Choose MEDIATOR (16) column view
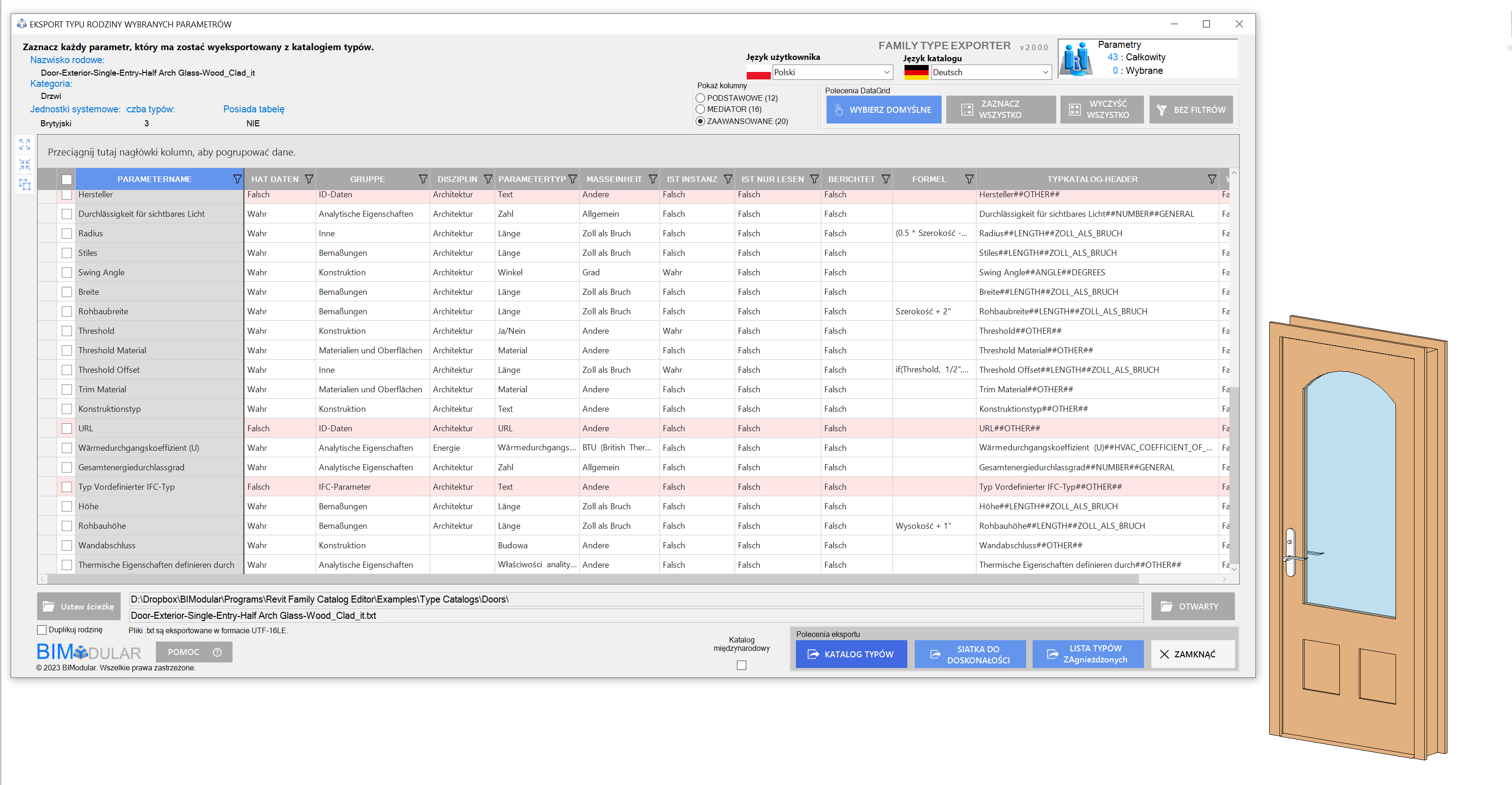Viewport: 1512px width, 785px height. click(x=700, y=109)
